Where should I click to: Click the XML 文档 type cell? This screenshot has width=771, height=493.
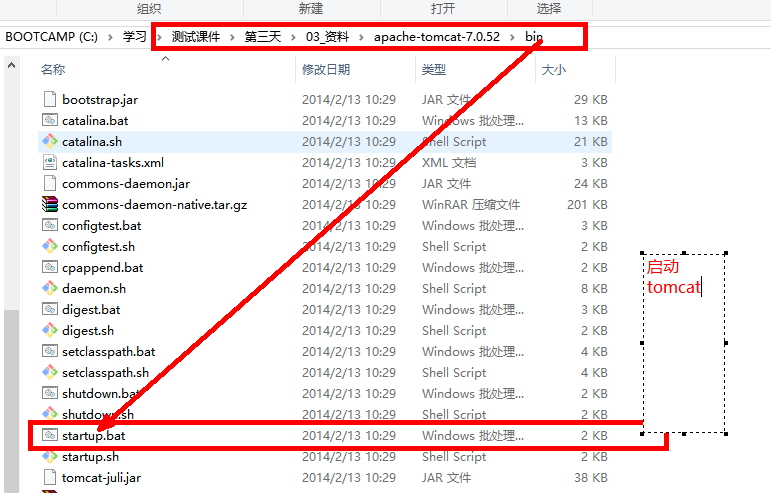pyautogui.click(x=449, y=163)
